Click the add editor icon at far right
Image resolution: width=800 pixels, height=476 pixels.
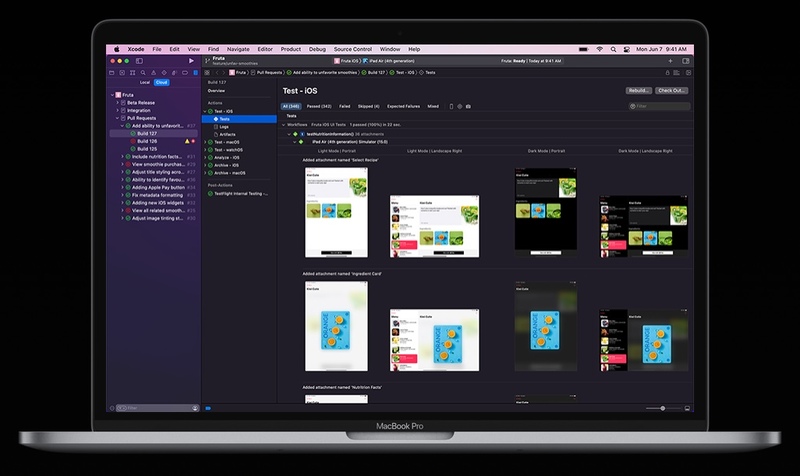click(688, 72)
